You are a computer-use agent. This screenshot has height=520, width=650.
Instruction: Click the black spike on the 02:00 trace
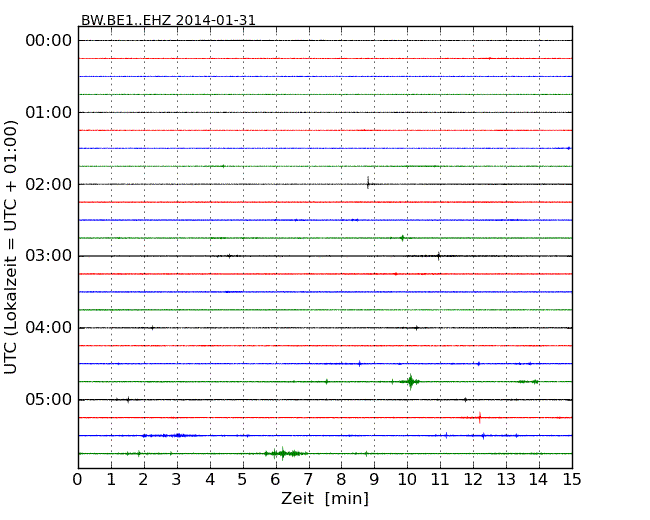368,183
